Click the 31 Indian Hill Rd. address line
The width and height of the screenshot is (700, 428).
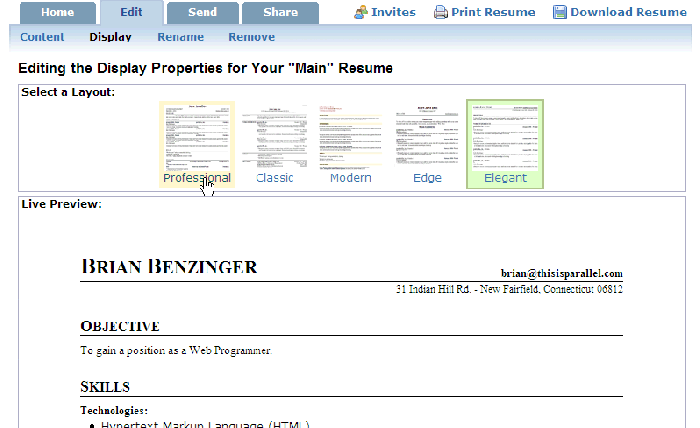coord(509,289)
